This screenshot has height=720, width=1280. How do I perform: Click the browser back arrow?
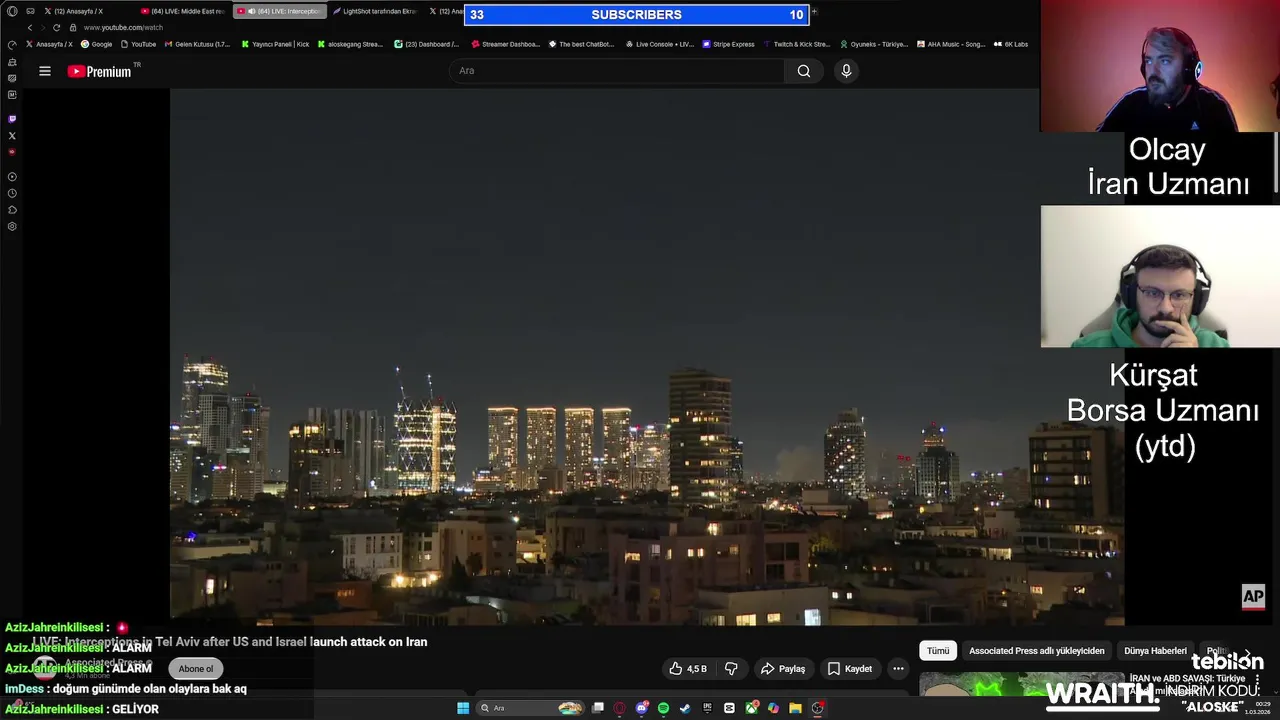pyautogui.click(x=30, y=28)
